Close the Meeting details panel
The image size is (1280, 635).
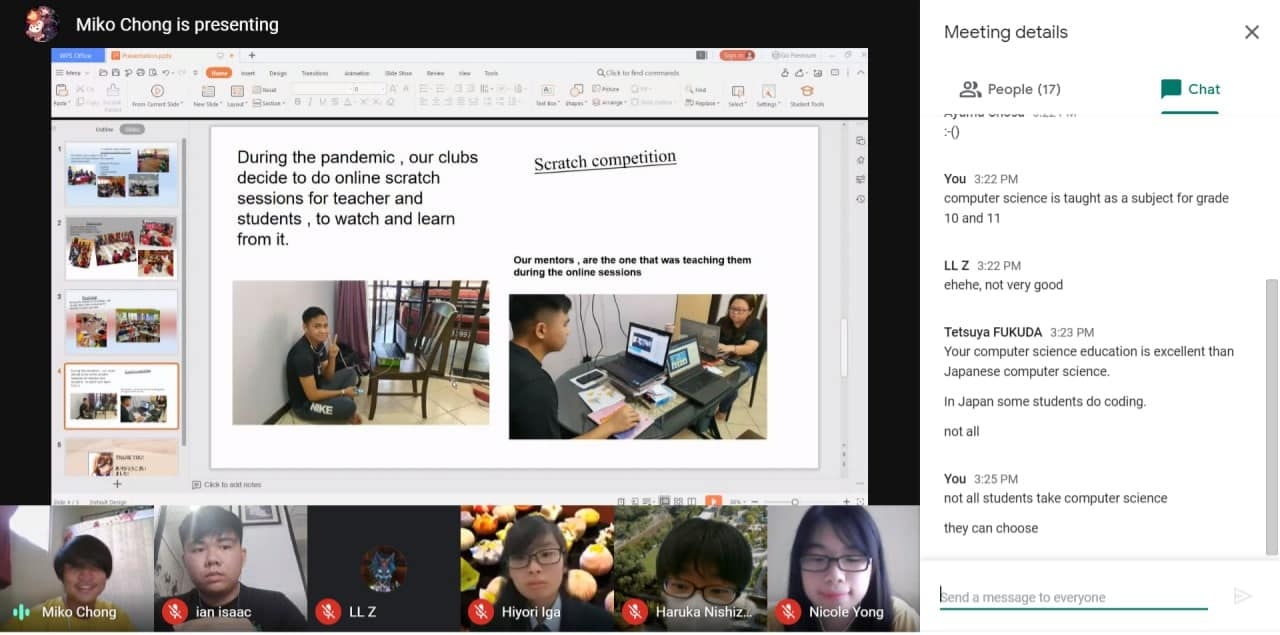tap(1251, 32)
